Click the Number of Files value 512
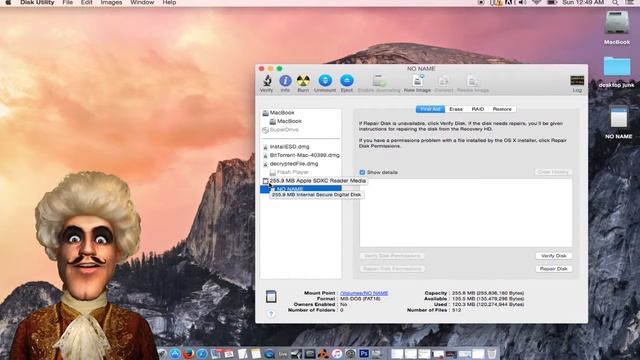 (456, 310)
